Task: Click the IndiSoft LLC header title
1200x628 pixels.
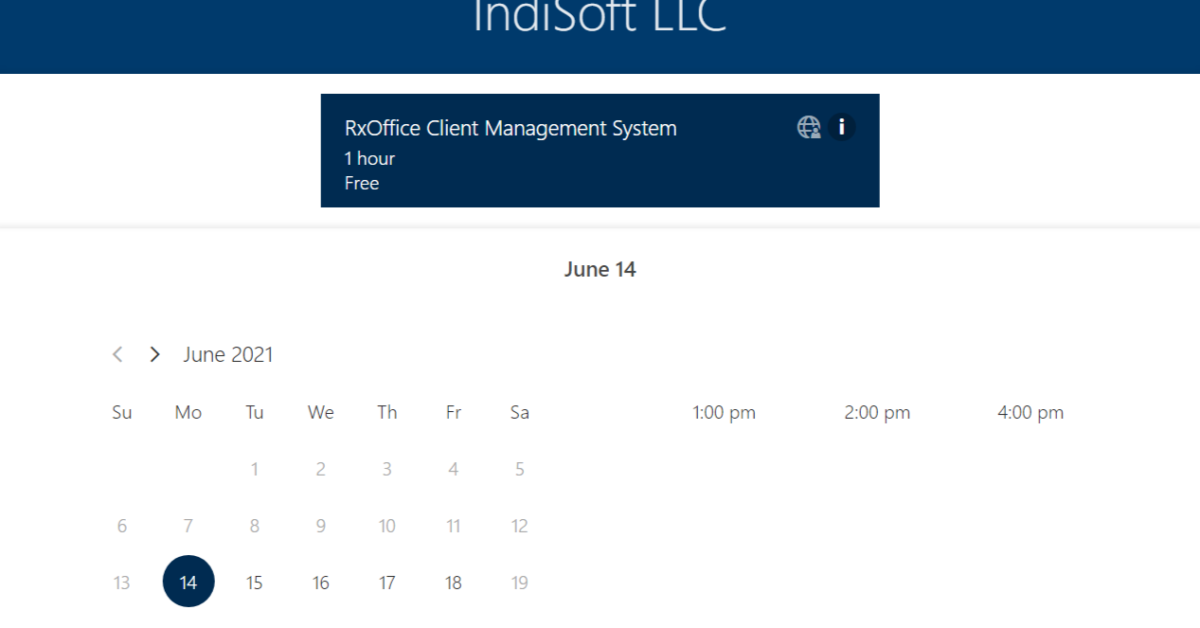Action: [x=600, y=18]
